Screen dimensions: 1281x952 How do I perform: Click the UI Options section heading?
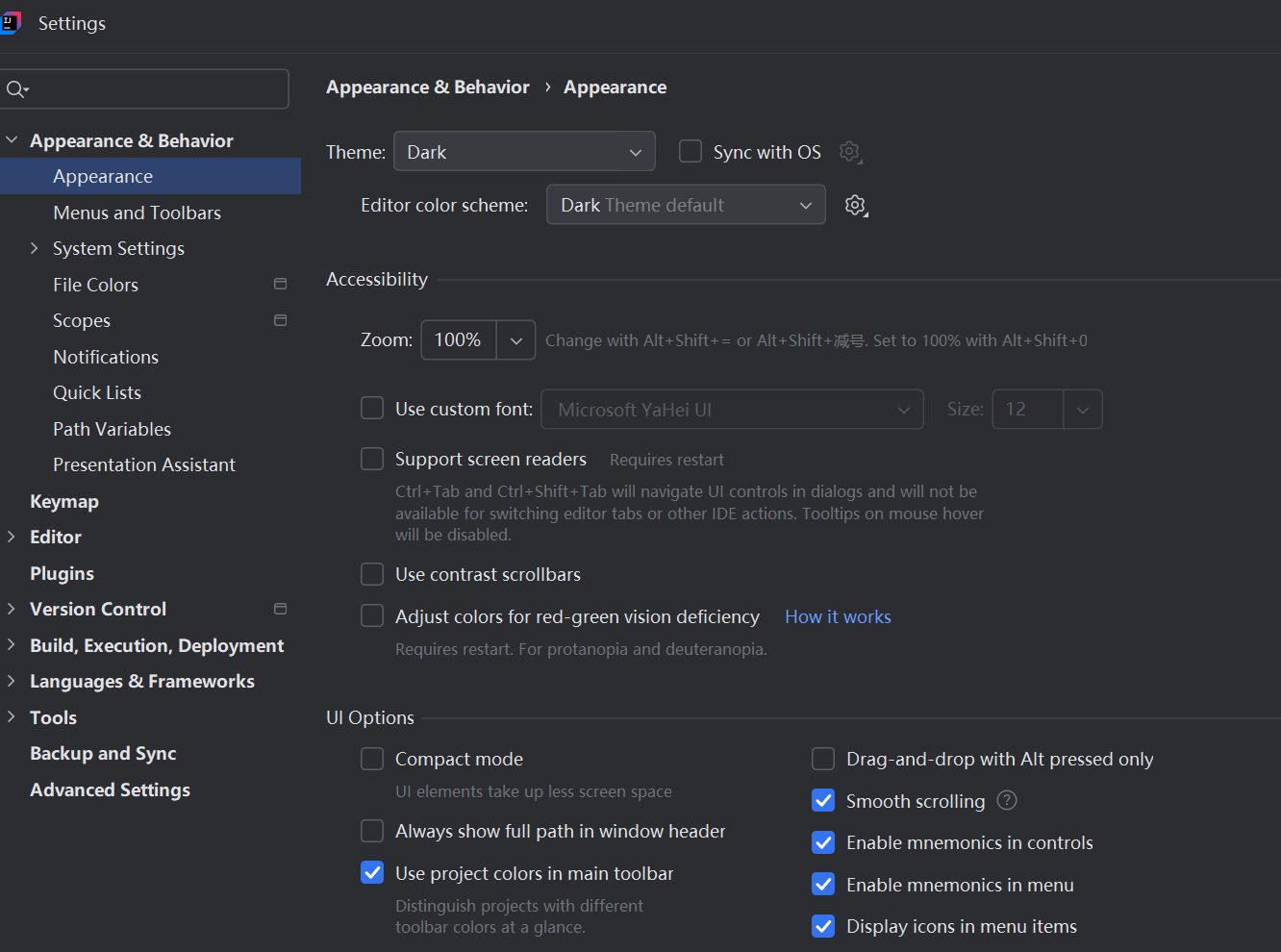[370, 717]
